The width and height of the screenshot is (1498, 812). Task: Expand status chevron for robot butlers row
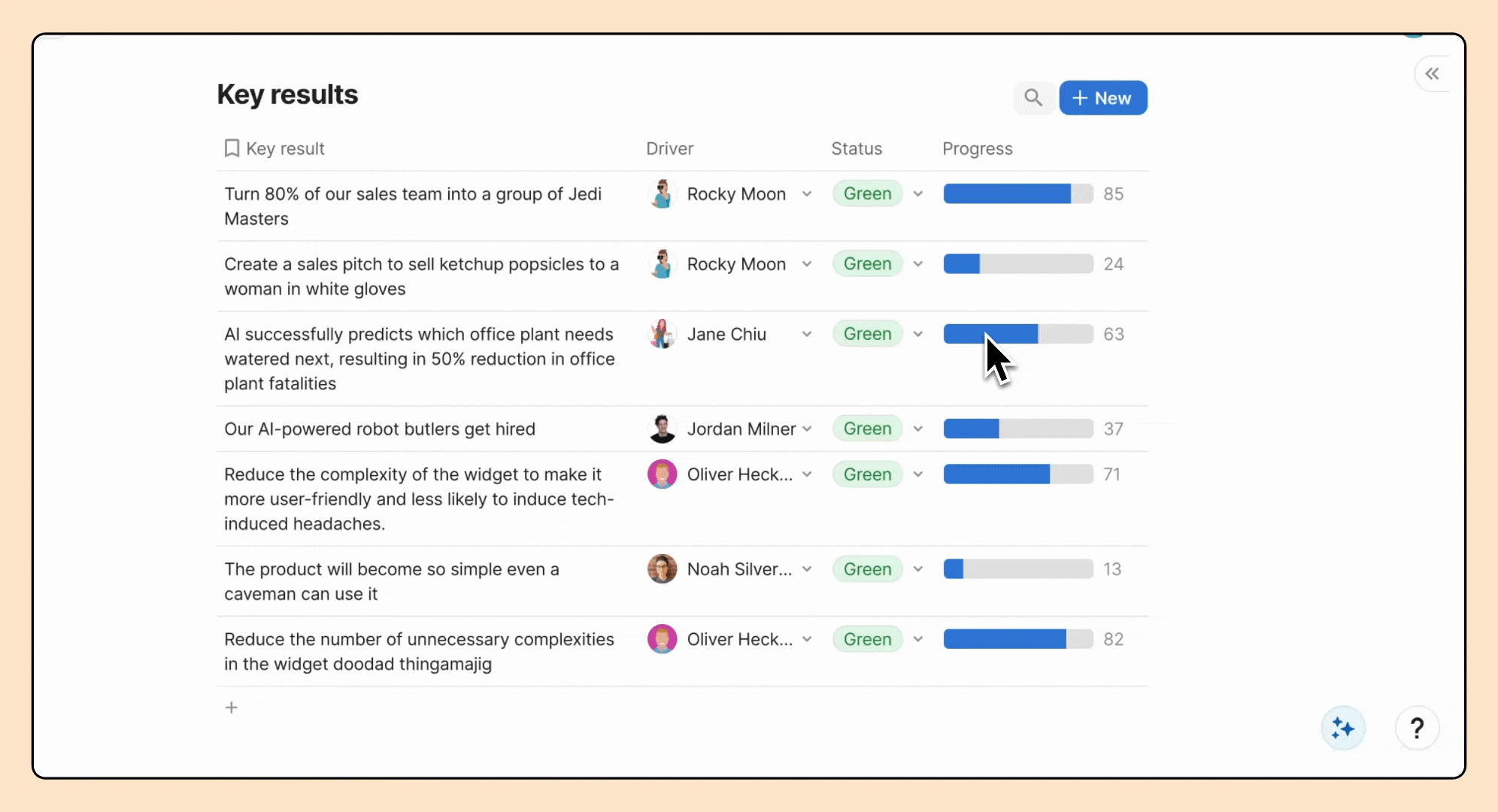918,429
